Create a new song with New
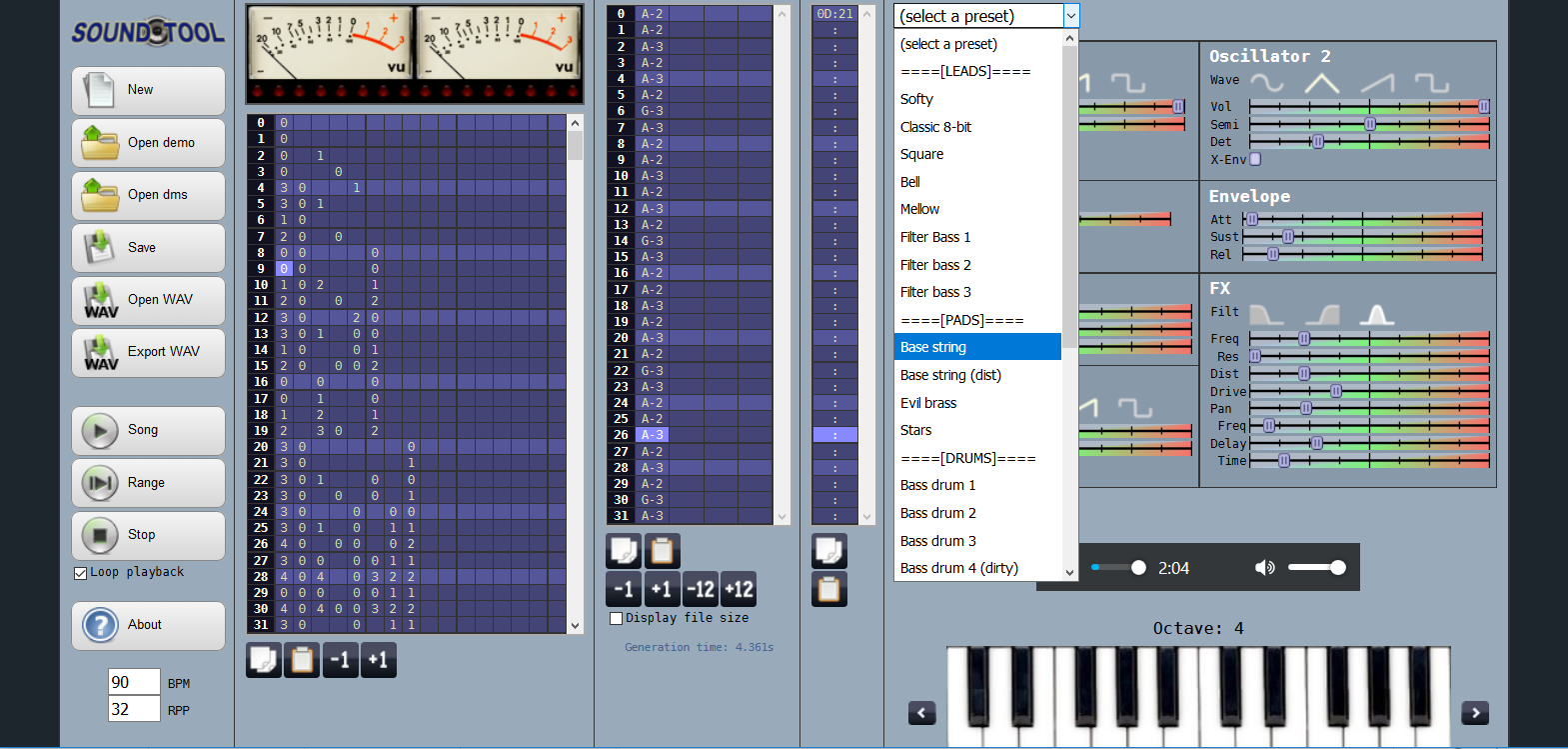The height and width of the screenshot is (749, 1568). click(148, 91)
